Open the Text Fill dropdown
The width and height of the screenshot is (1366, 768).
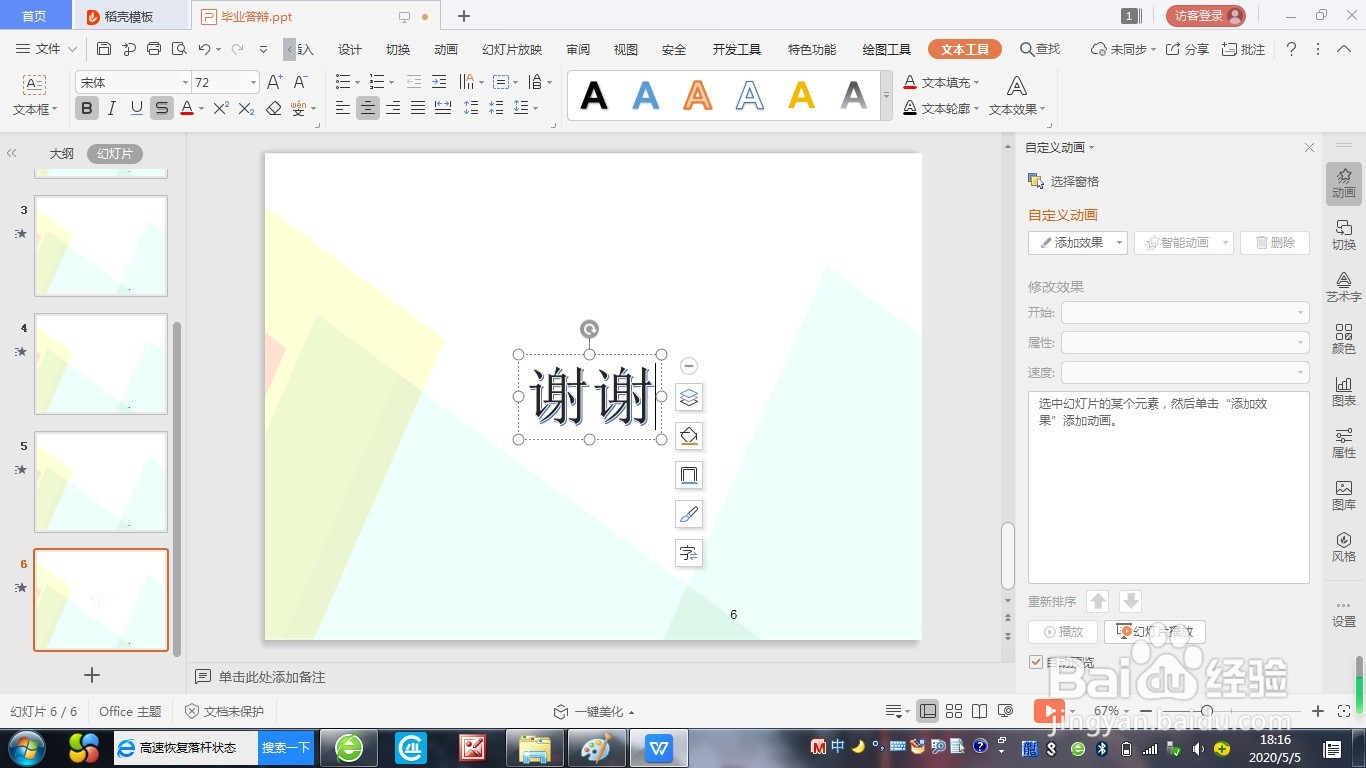pos(941,82)
